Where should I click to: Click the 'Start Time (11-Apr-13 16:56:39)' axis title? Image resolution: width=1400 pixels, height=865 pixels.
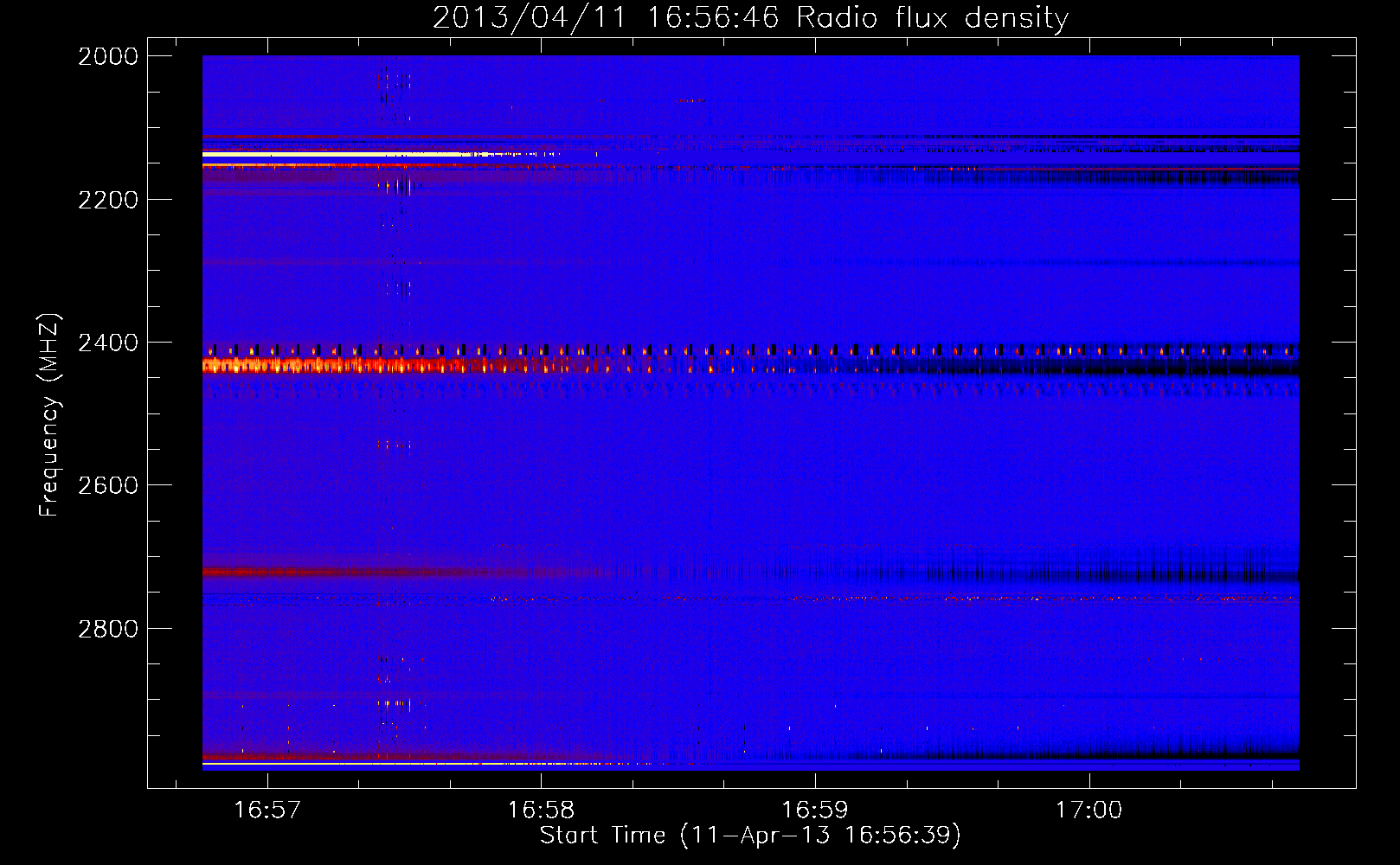tap(750, 836)
